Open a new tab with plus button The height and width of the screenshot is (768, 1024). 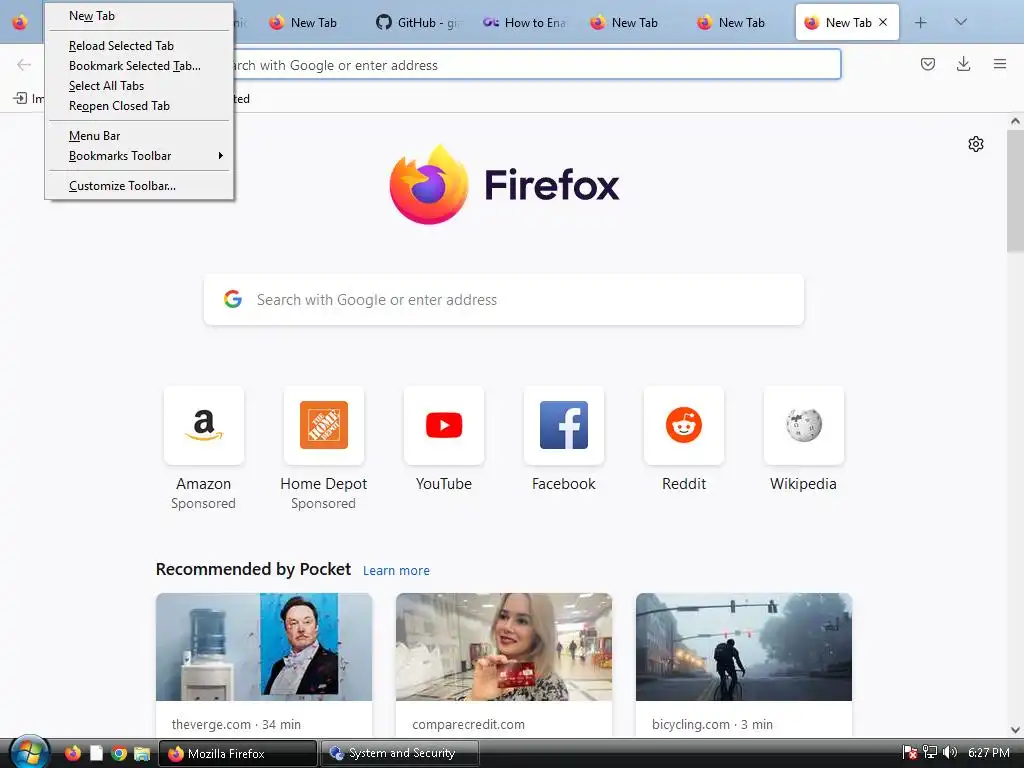point(921,23)
